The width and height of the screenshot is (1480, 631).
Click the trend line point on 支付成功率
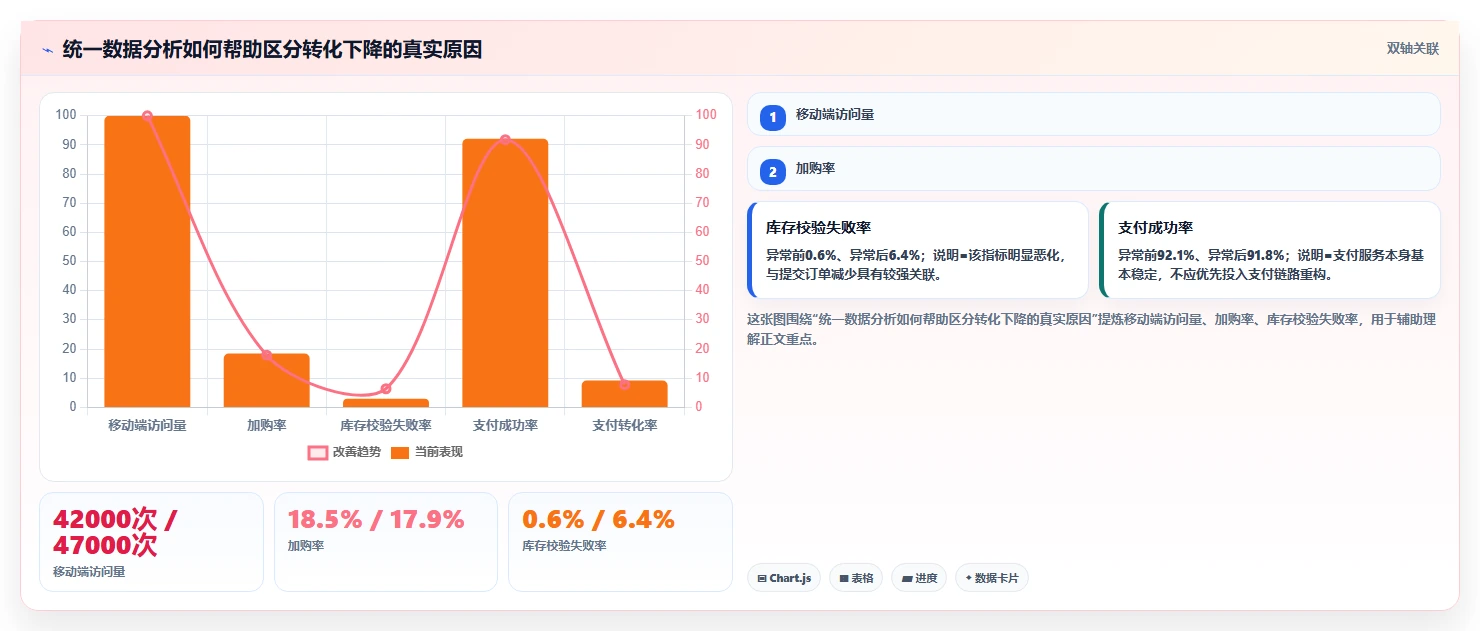505,140
